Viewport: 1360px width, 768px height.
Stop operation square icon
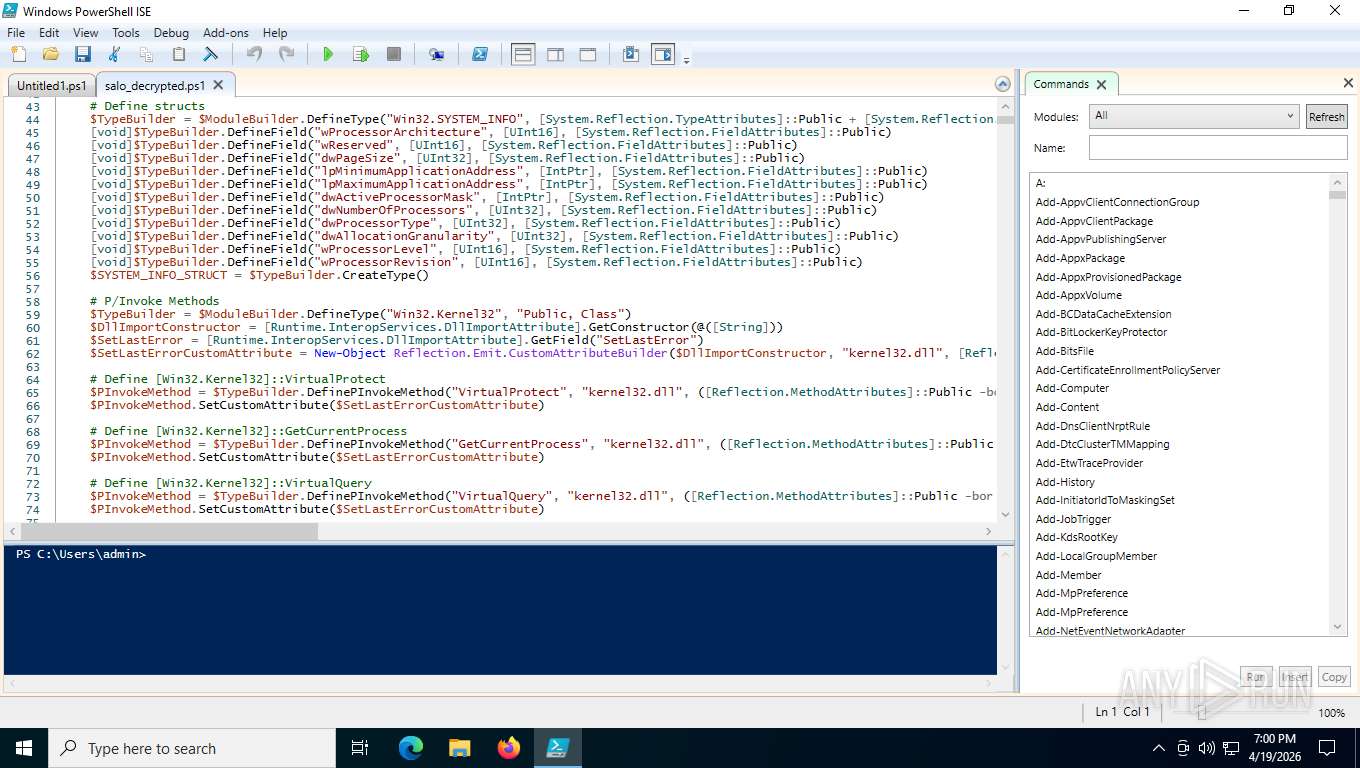394,54
